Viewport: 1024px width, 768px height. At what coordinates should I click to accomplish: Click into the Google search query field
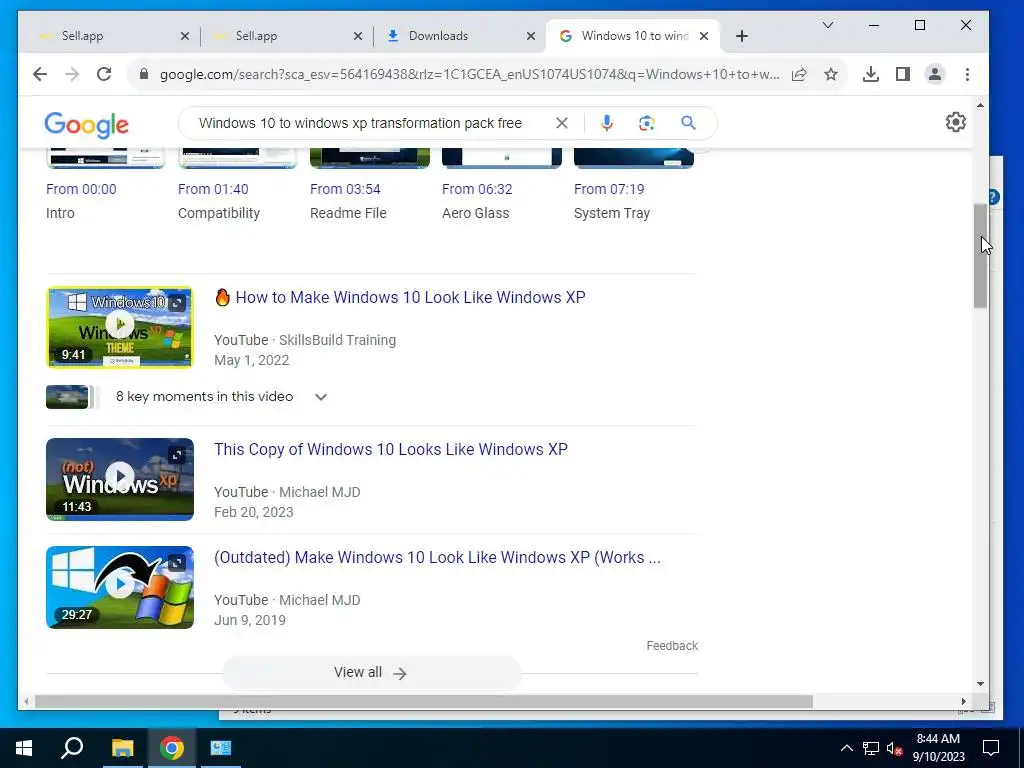click(x=360, y=123)
